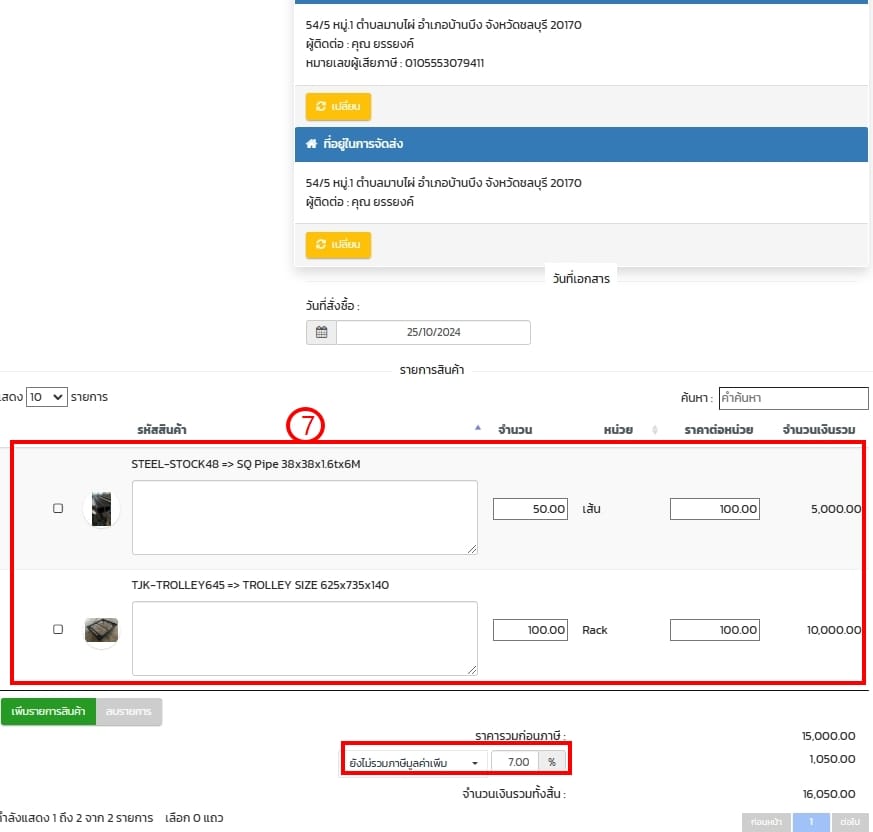Click sort arrow on รหัสสินค้า column
Viewport: 873px width, 832px height.
pos(477,428)
